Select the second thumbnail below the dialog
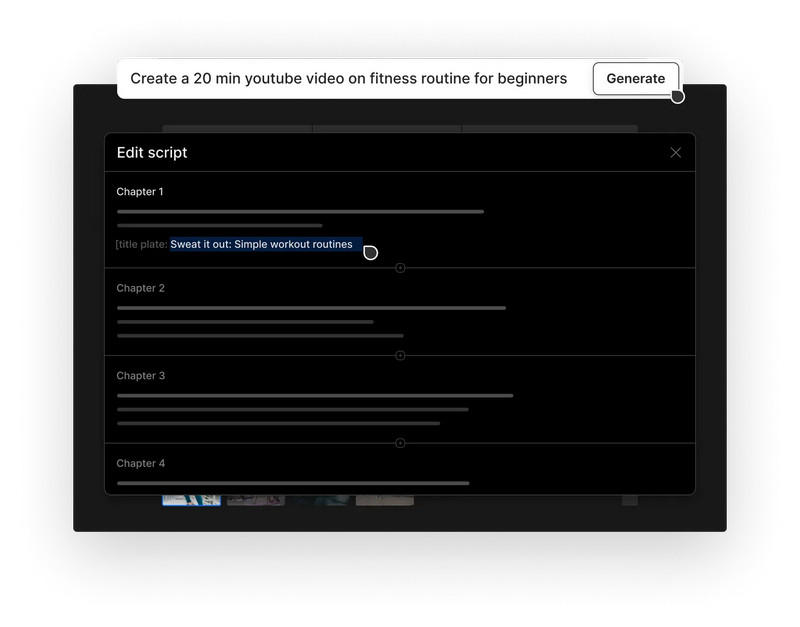800x627 pixels. point(255,500)
